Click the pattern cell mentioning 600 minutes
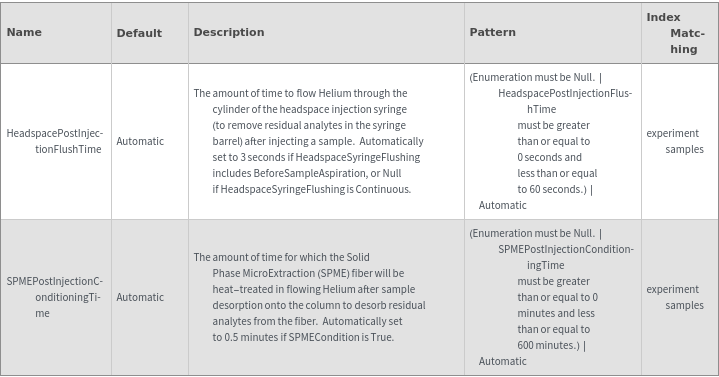719x377 pixels. 552,297
